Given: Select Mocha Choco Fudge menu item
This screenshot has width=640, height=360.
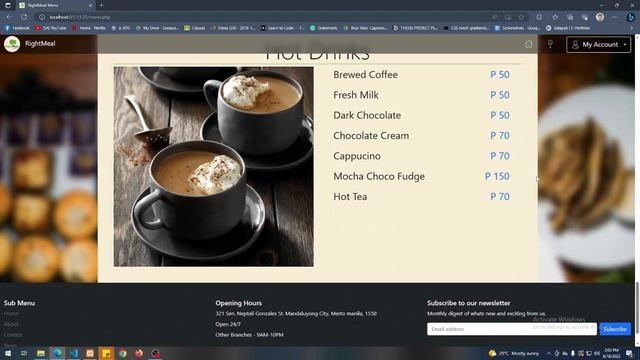Looking at the screenshot, I should coord(379,176).
